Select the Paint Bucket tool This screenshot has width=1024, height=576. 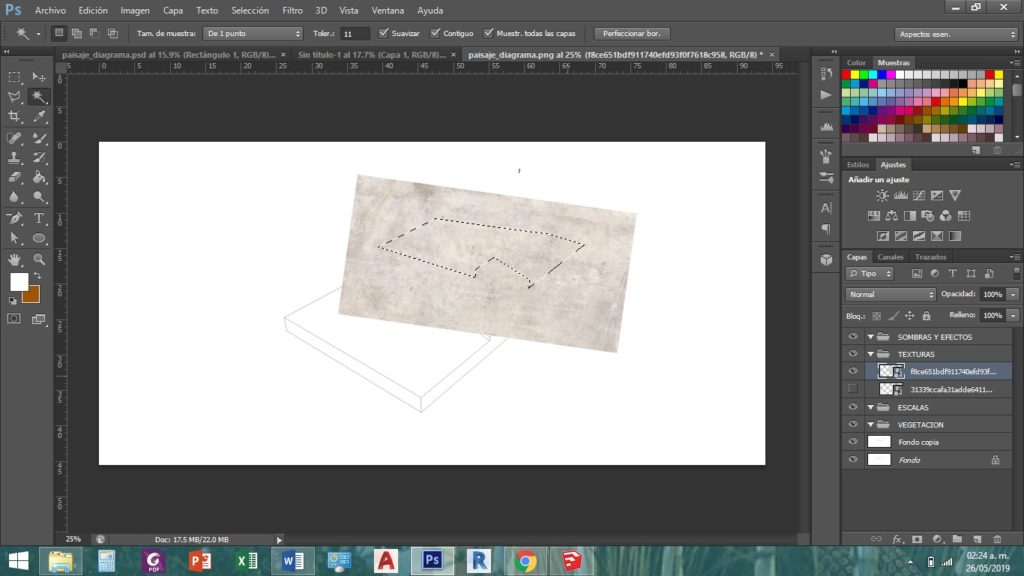point(39,177)
